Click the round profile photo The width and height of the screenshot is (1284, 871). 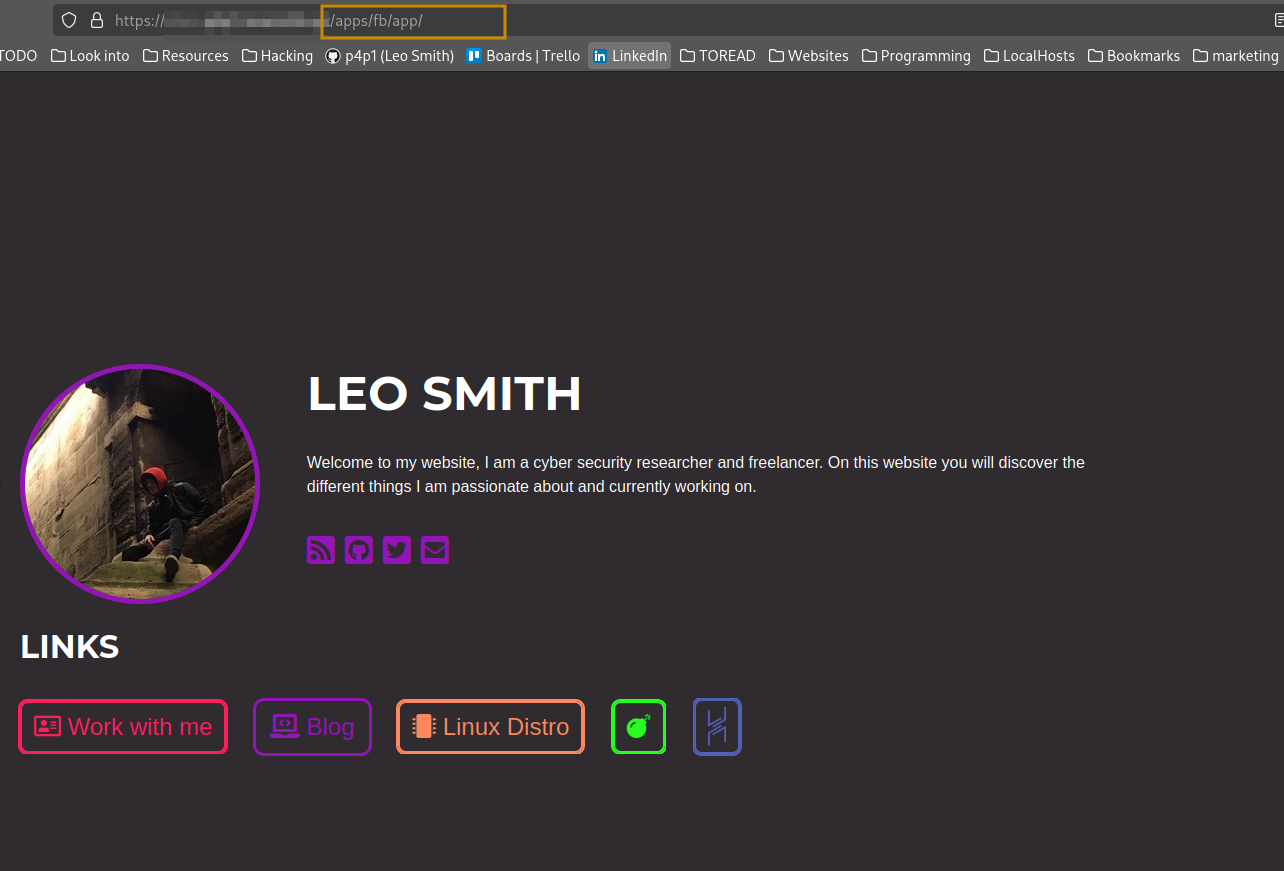click(x=141, y=484)
